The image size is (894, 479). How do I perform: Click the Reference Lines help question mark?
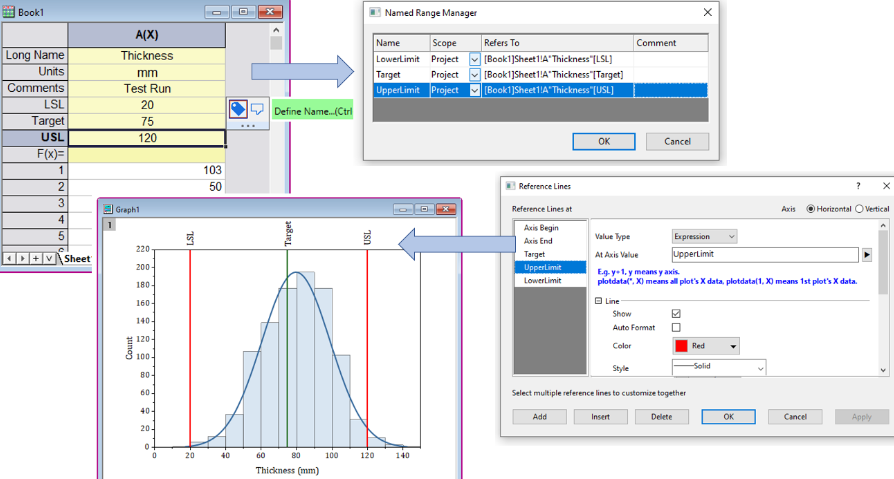(858, 186)
